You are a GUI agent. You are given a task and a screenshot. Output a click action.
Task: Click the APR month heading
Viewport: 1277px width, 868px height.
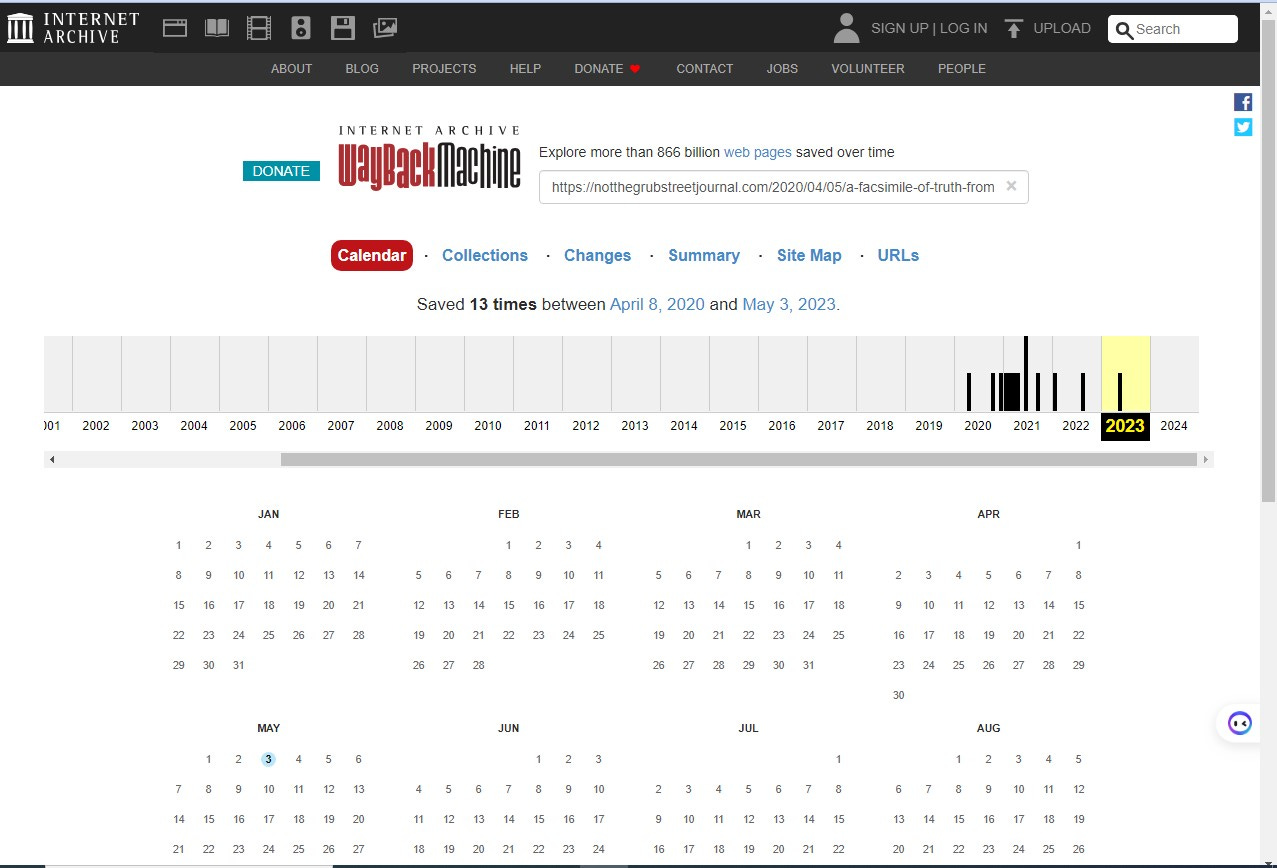[x=988, y=514]
